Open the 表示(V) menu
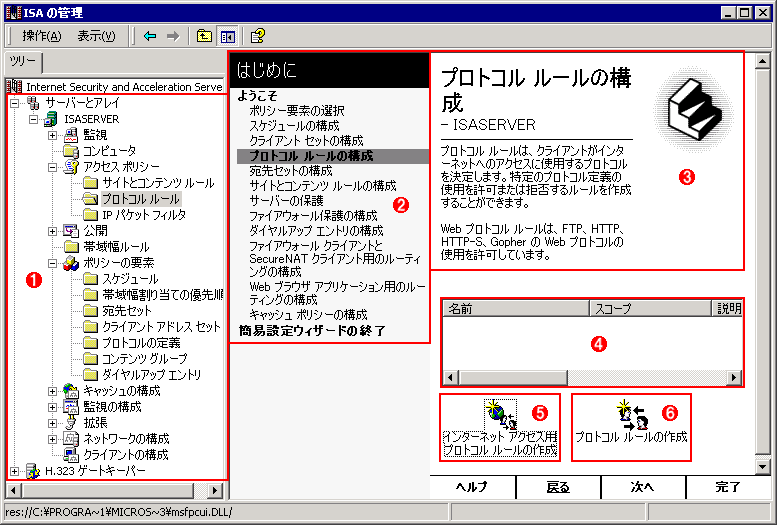This screenshot has height=525, width=777. (x=96, y=36)
